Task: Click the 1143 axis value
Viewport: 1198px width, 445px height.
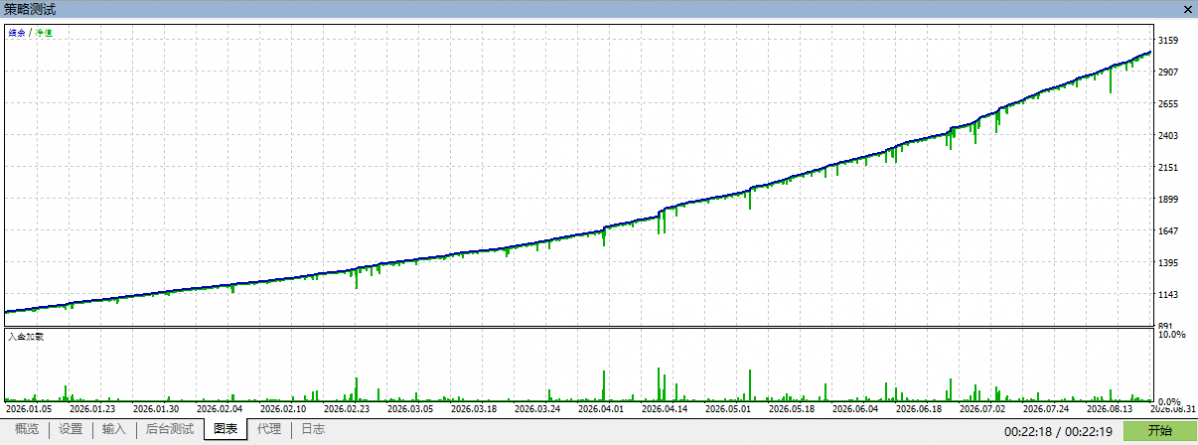Action: (x=1170, y=295)
